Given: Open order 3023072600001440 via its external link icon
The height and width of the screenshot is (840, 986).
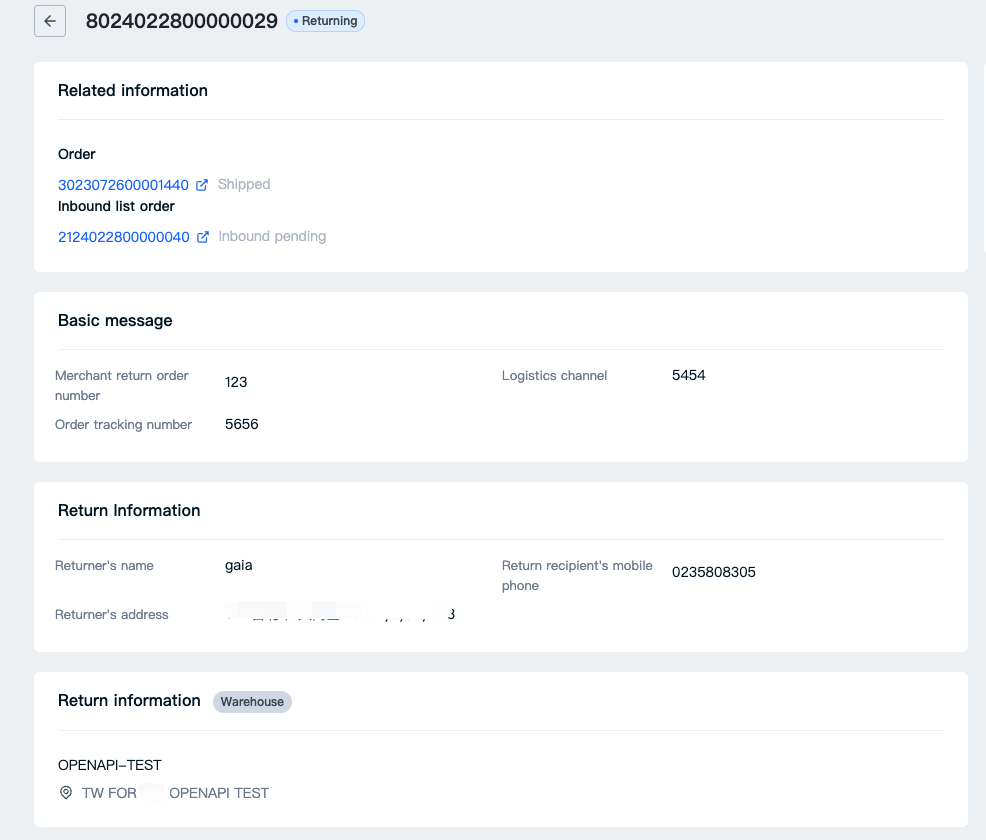Looking at the screenshot, I should point(203,184).
